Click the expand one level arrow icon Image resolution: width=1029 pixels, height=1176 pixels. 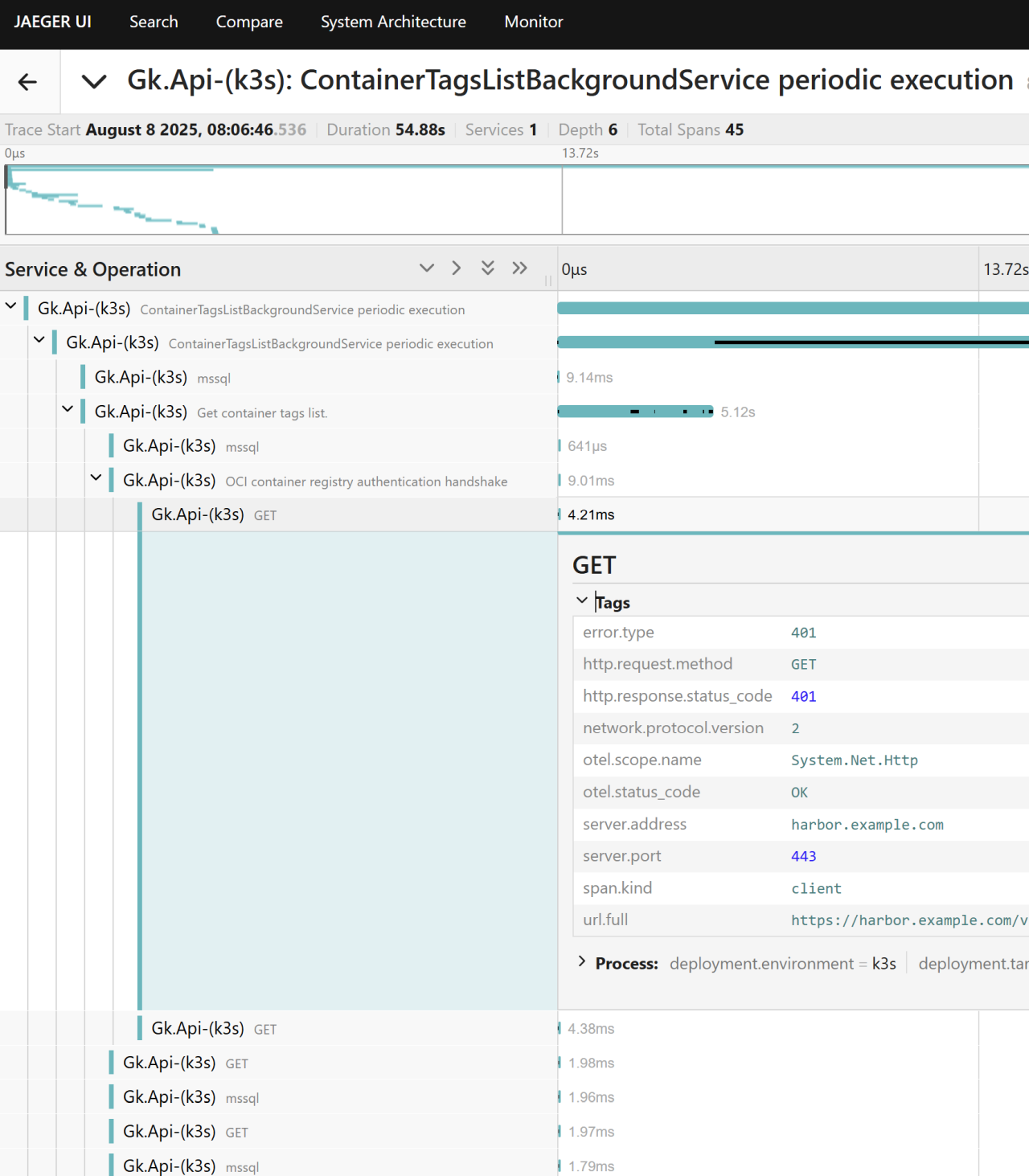pos(457,268)
